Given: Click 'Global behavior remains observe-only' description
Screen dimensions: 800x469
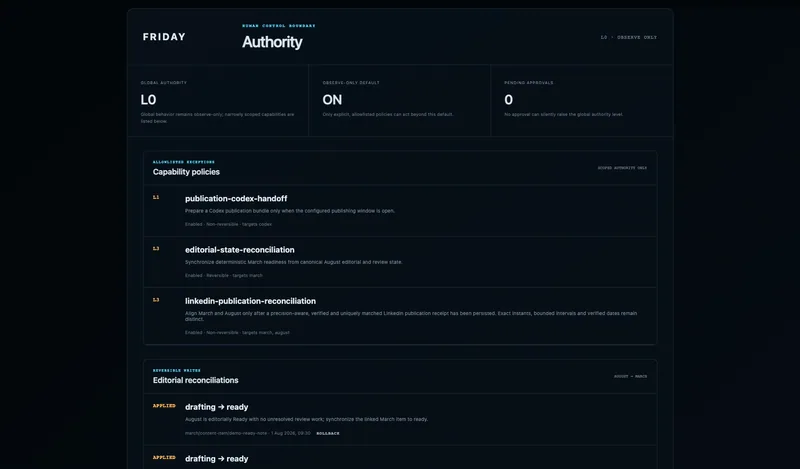Looking at the screenshot, I should pyautogui.click(x=217, y=118).
